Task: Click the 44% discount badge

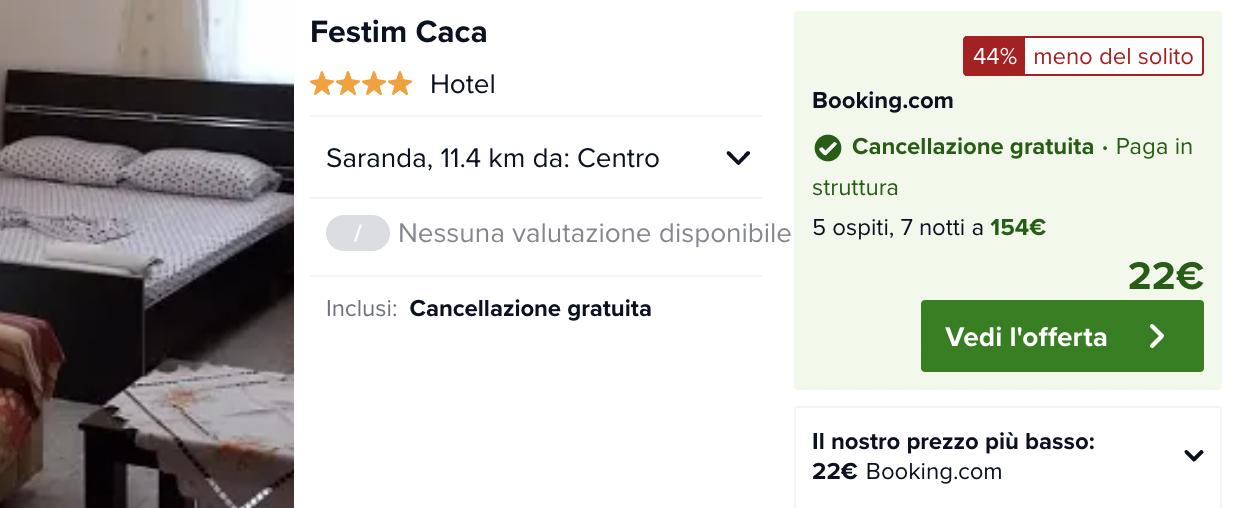Action: tap(994, 57)
